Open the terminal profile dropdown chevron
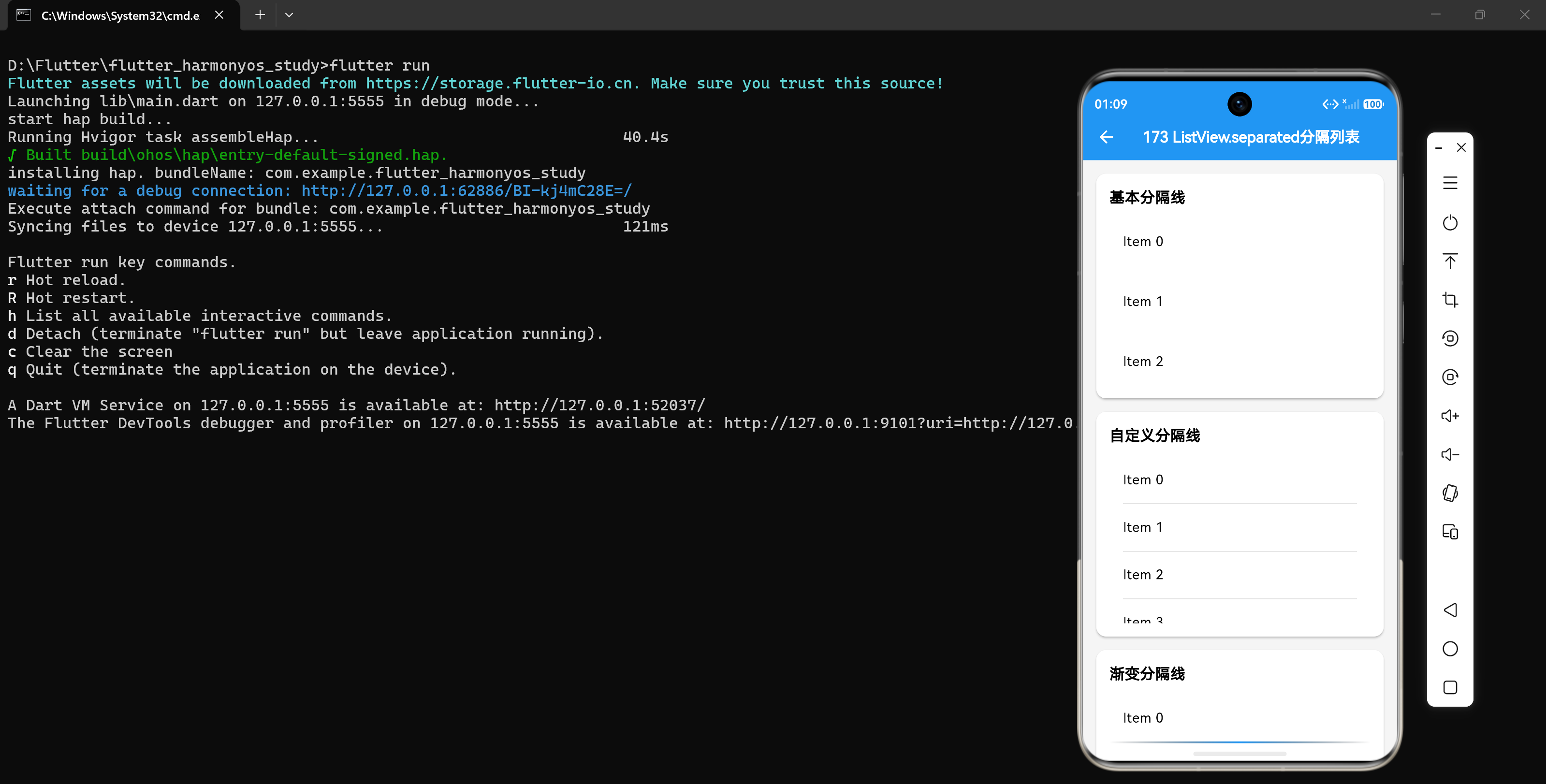Image resolution: width=1546 pixels, height=784 pixels. (x=289, y=15)
